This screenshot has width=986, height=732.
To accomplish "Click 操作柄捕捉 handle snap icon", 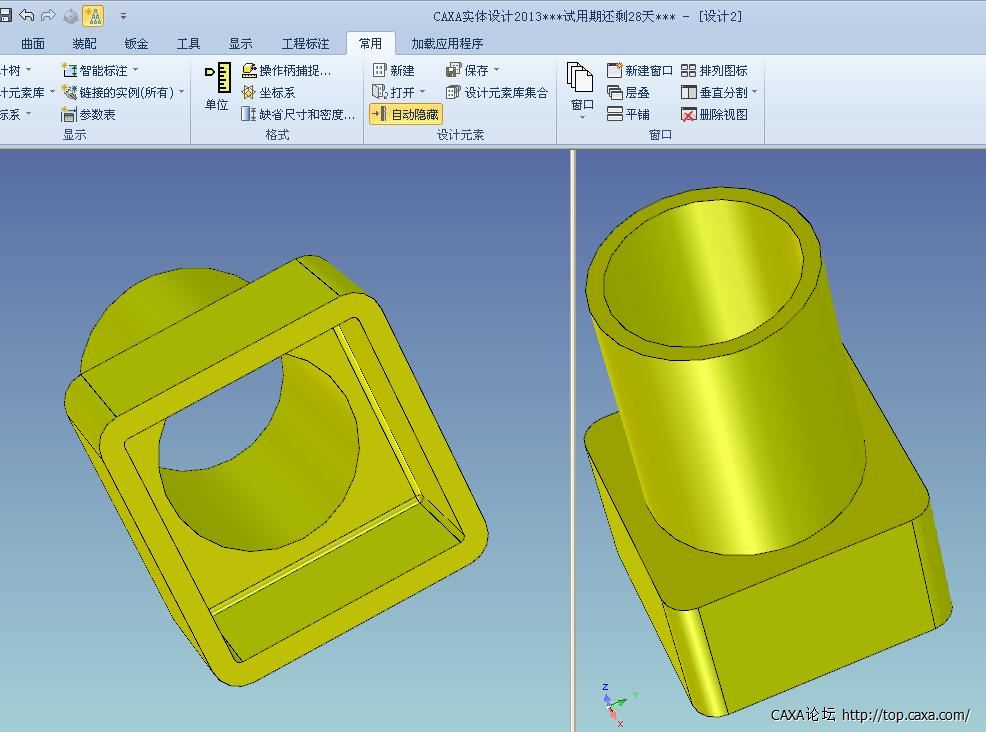I will (x=250, y=71).
